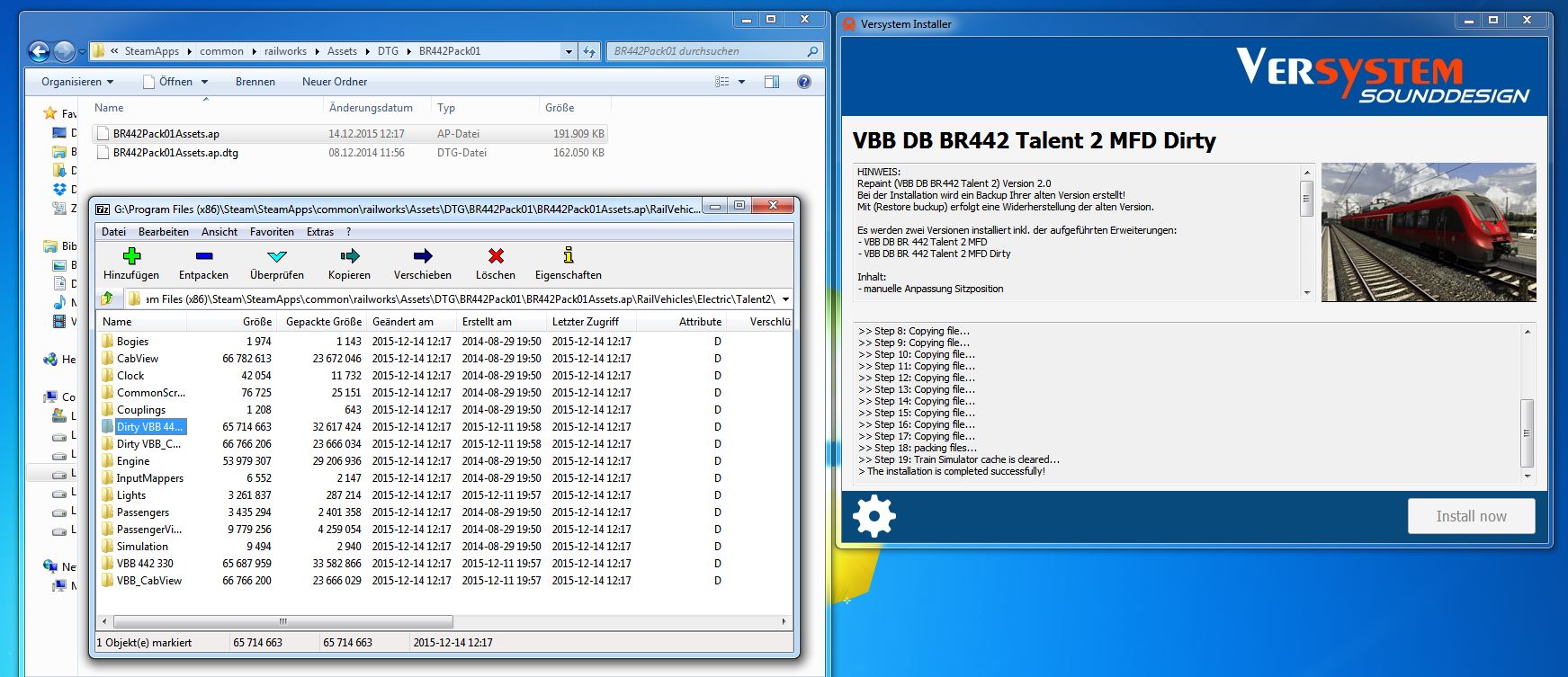Click the Kopieren icon in 7-Zip toolbar
1568x677 pixels.
pos(349,256)
